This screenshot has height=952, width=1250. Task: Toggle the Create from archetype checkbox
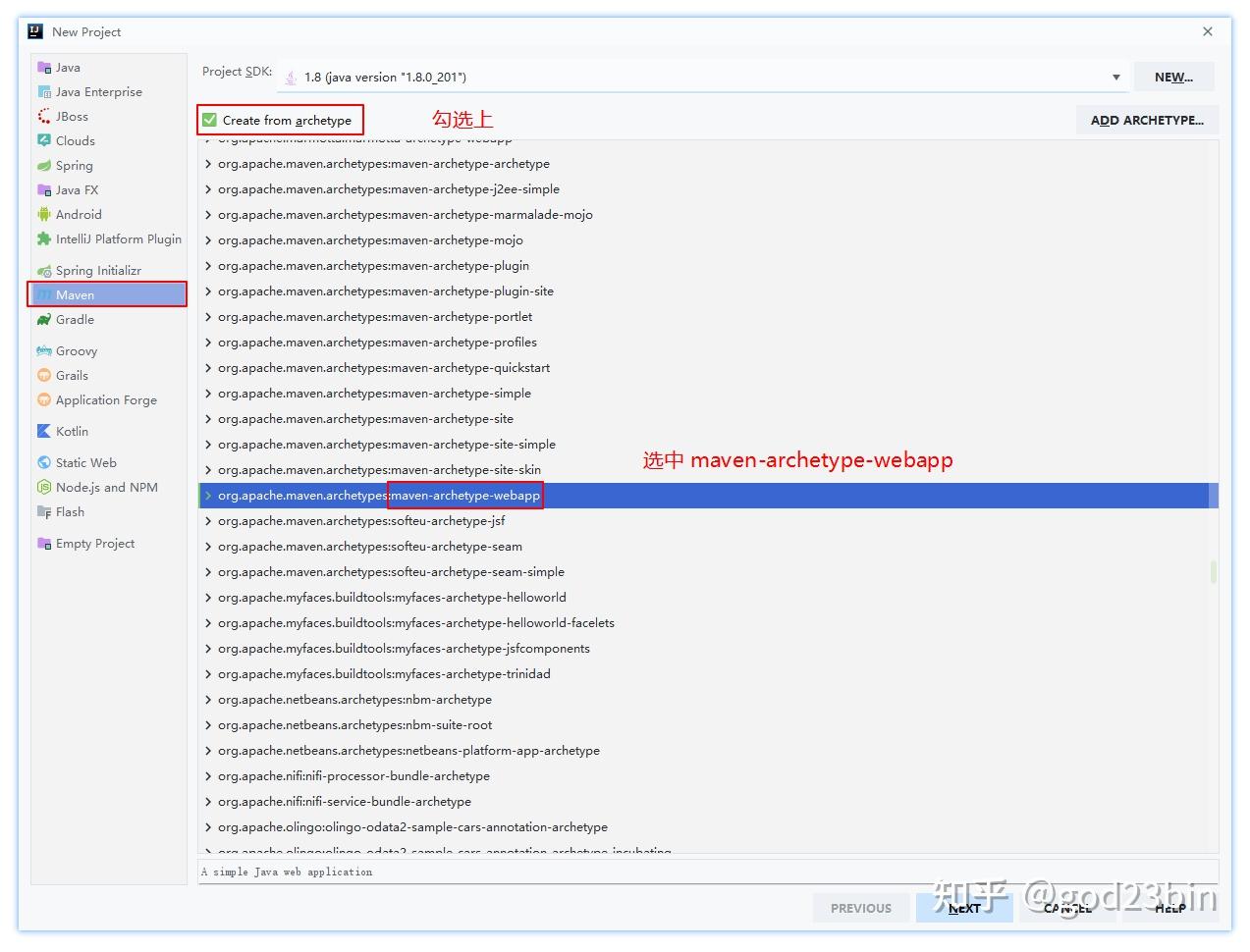pos(209,120)
